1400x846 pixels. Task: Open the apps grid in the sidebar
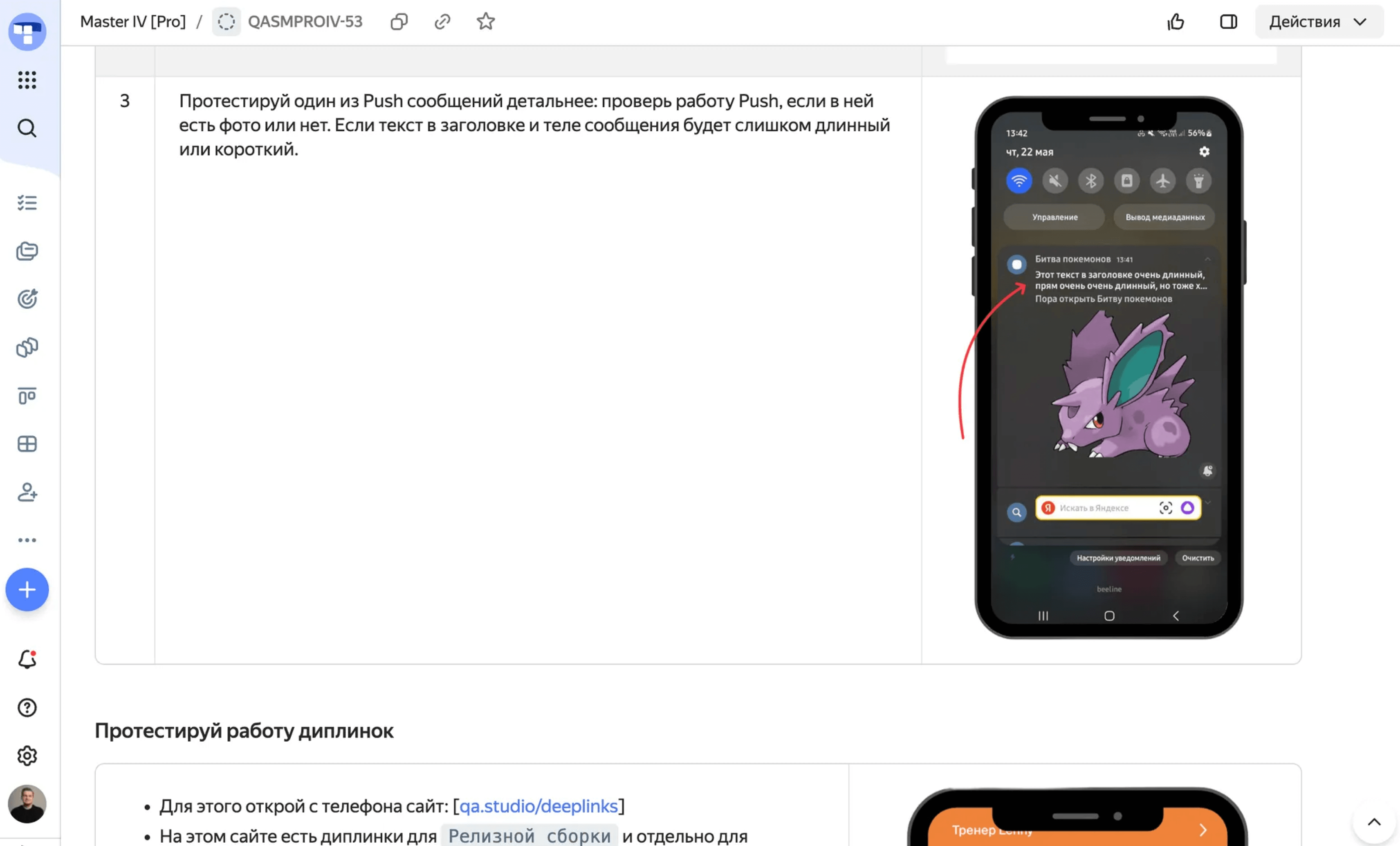tap(27, 80)
